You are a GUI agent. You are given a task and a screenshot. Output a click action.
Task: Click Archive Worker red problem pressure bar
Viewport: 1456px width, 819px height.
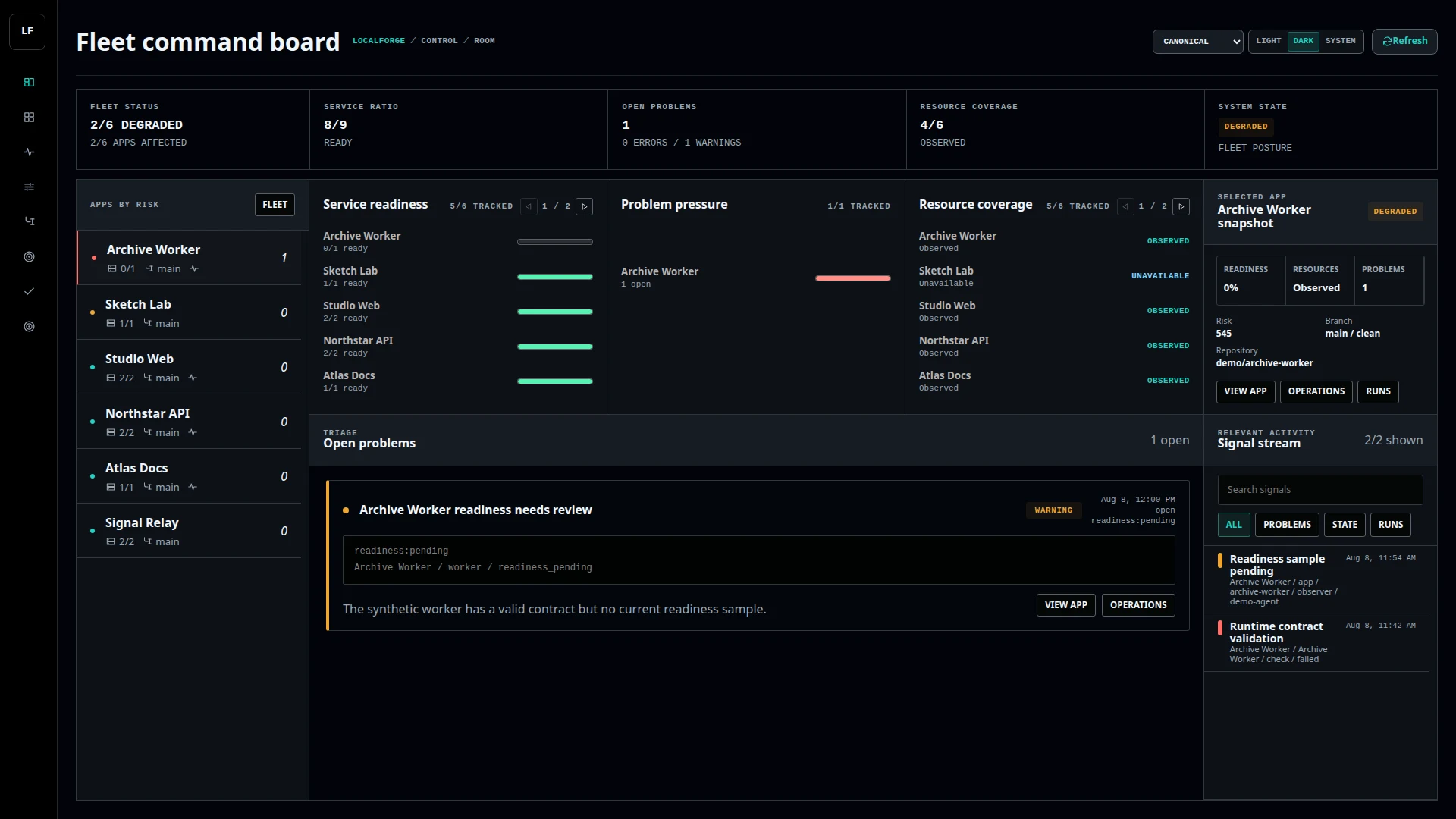point(853,278)
